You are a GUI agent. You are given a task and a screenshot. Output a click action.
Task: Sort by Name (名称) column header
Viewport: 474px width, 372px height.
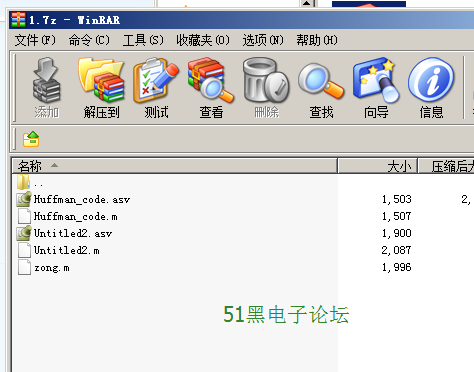pyautogui.click(x=175, y=166)
